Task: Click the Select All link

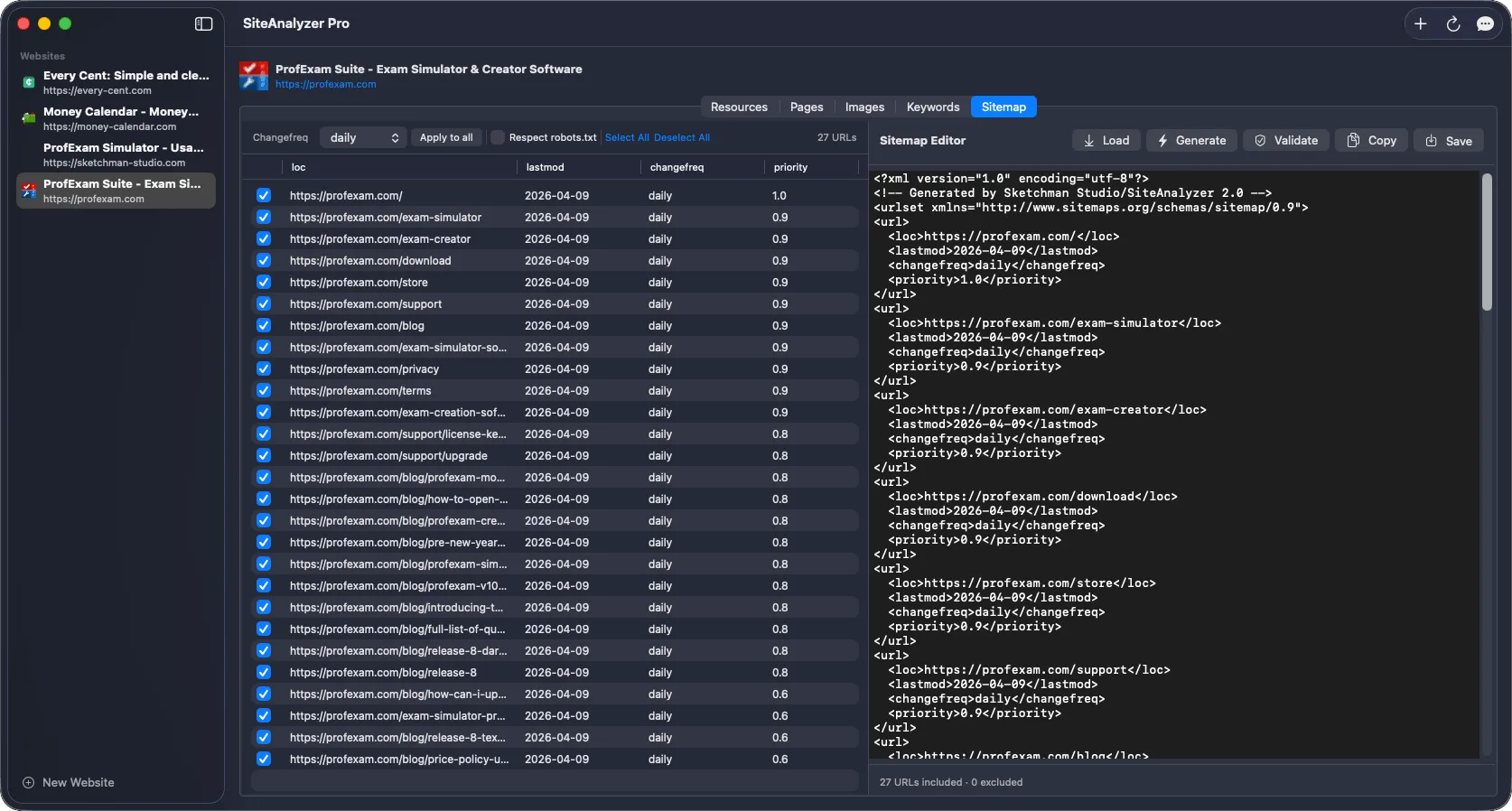Action: pos(627,137)
